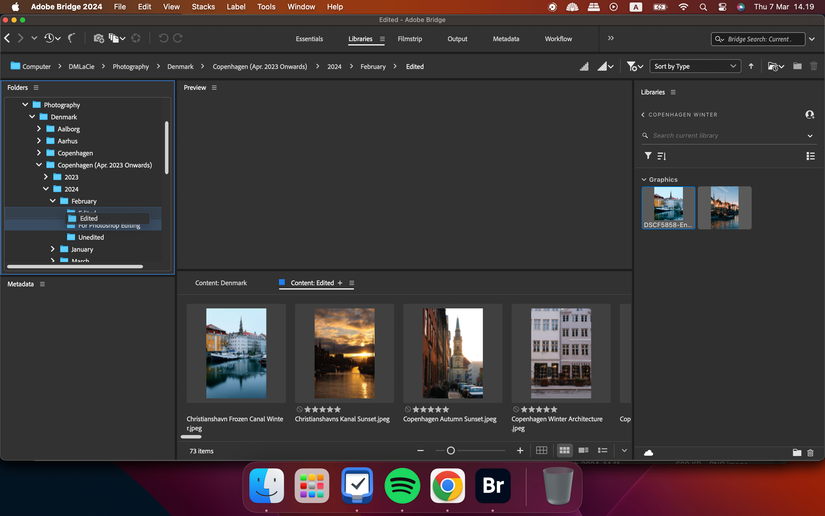Image resolution: width=825 pixels, height=516 pixels.
Task: Click the thumbnail size slider handle
Action: pos(451,451)
